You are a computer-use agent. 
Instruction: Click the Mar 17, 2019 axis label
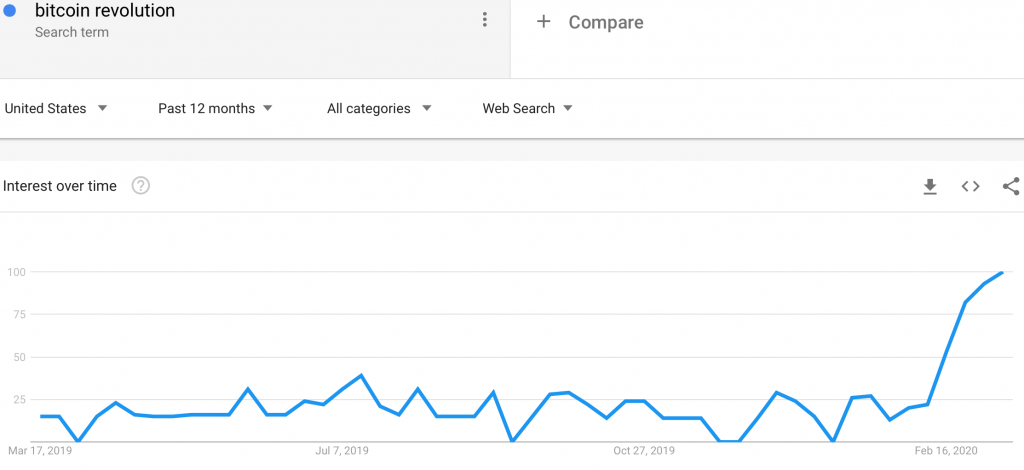point(41,451)
